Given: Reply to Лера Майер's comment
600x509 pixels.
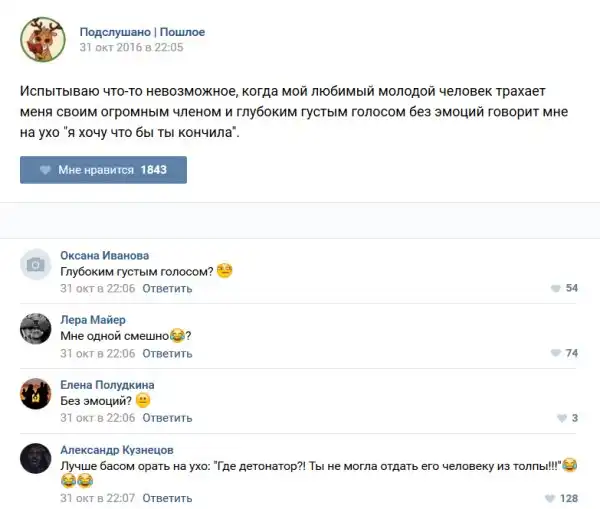Looking at the screenshot, I should click(167, 353).
